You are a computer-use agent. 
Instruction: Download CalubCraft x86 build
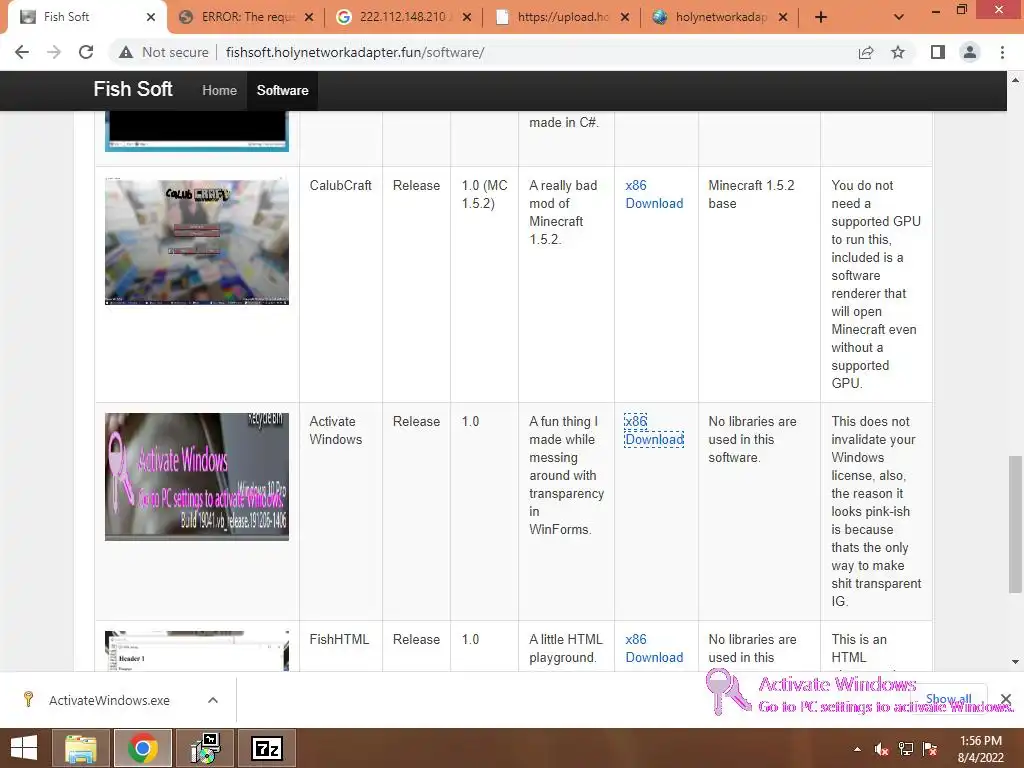(654, 195)
